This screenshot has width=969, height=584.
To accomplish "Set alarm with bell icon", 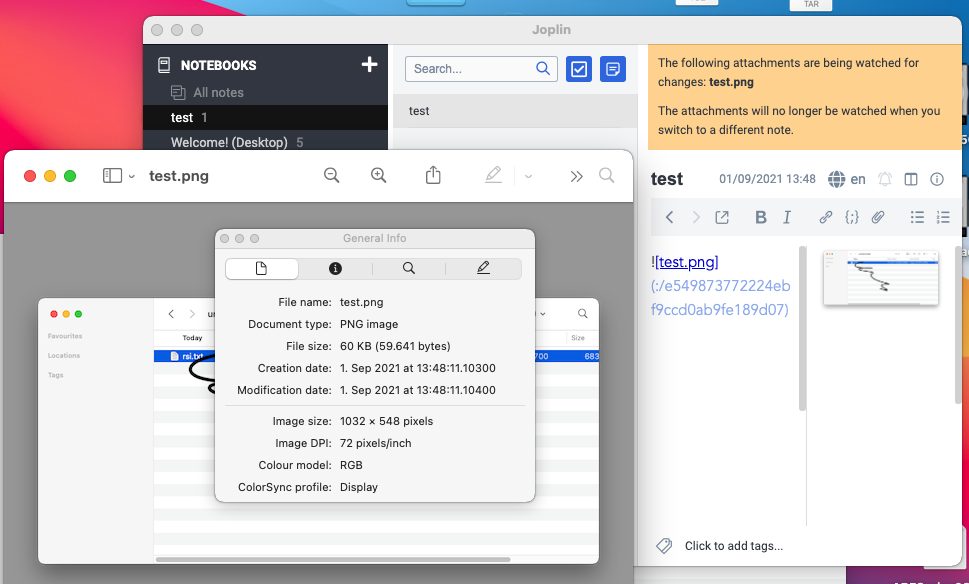I will tap(885, 179).
